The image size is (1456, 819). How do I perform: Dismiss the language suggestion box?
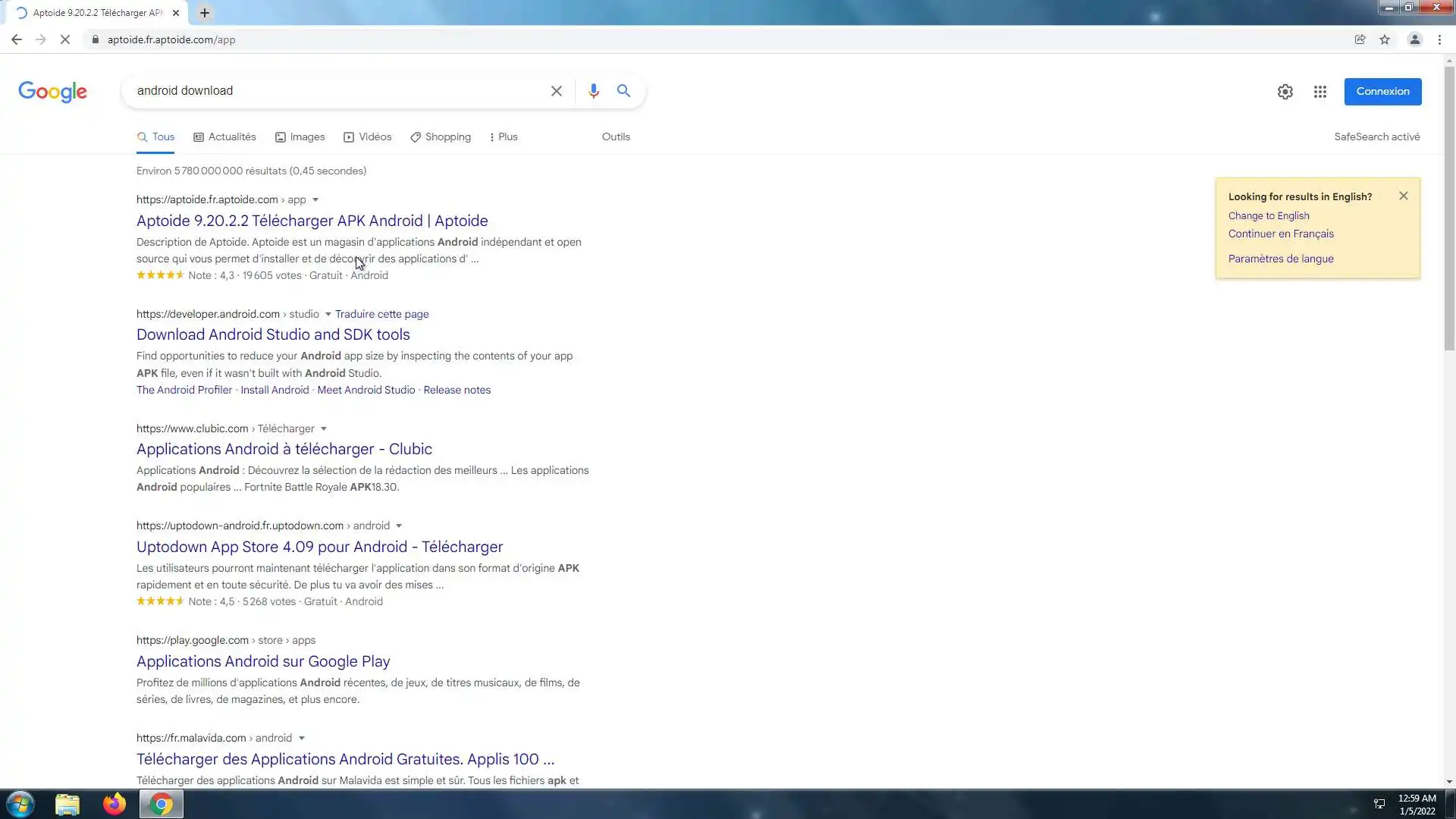(1403, 196)
